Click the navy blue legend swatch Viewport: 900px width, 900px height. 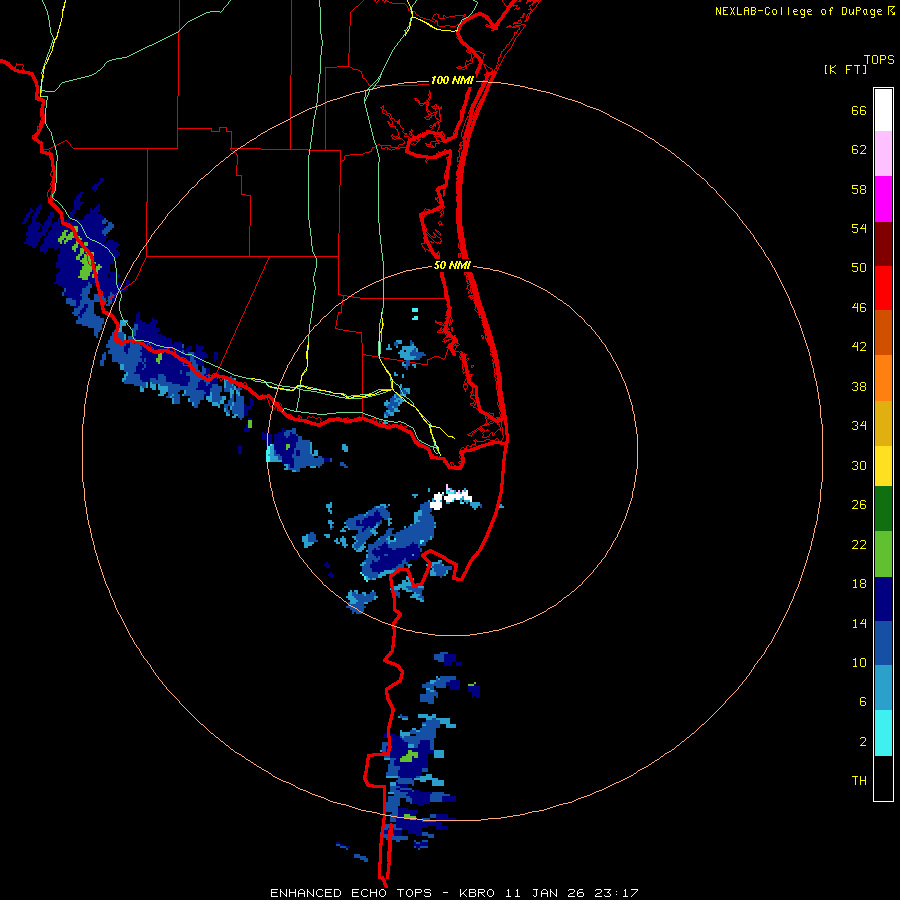(x=883, y=599)
